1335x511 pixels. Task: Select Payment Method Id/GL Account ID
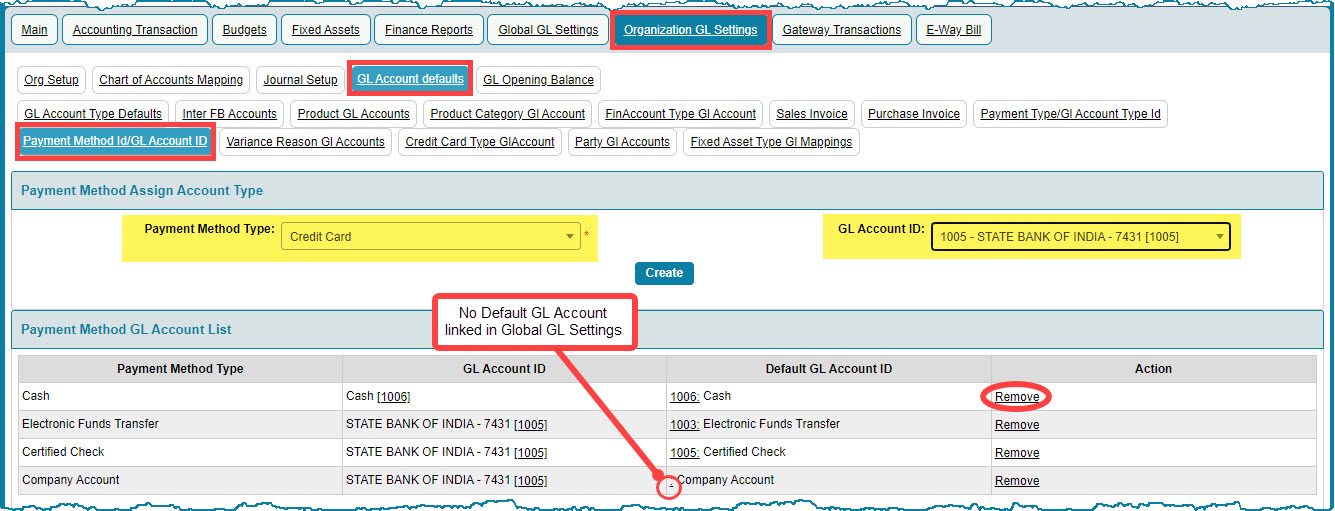[x=115, y=141]
